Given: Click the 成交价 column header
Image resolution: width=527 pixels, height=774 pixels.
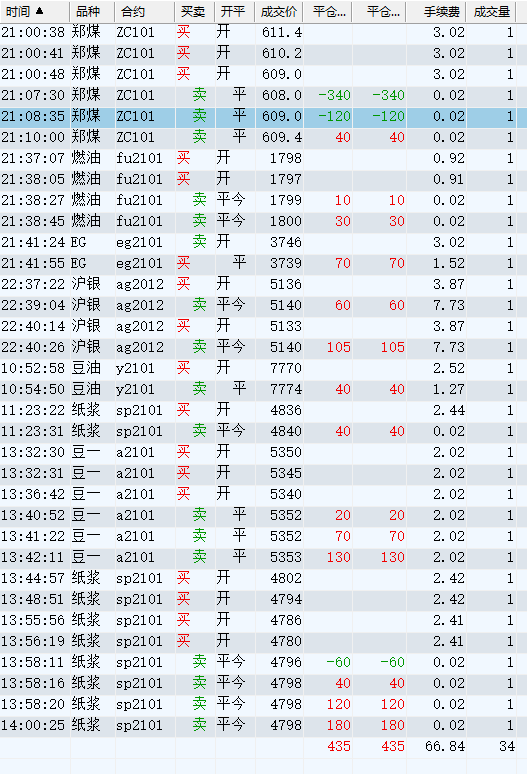Looking at the screenshot, I should pyautogui.click(x=279, y=11).
